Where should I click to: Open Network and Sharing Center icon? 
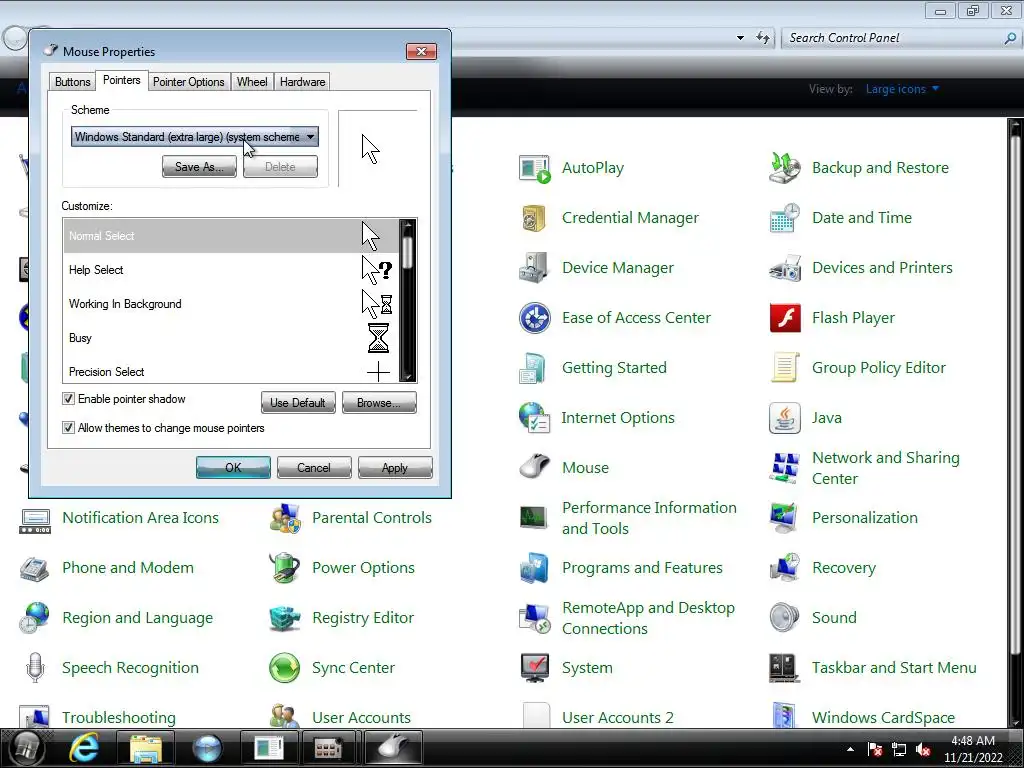click(784, 468)
